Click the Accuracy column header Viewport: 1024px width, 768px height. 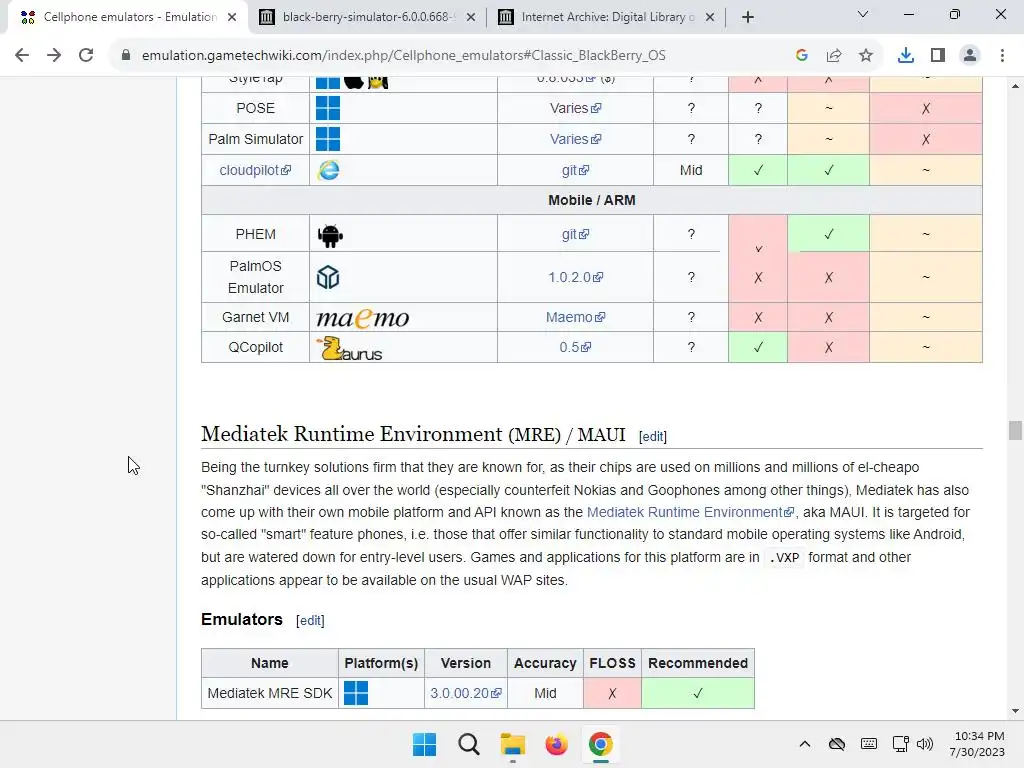click(545, 664)
